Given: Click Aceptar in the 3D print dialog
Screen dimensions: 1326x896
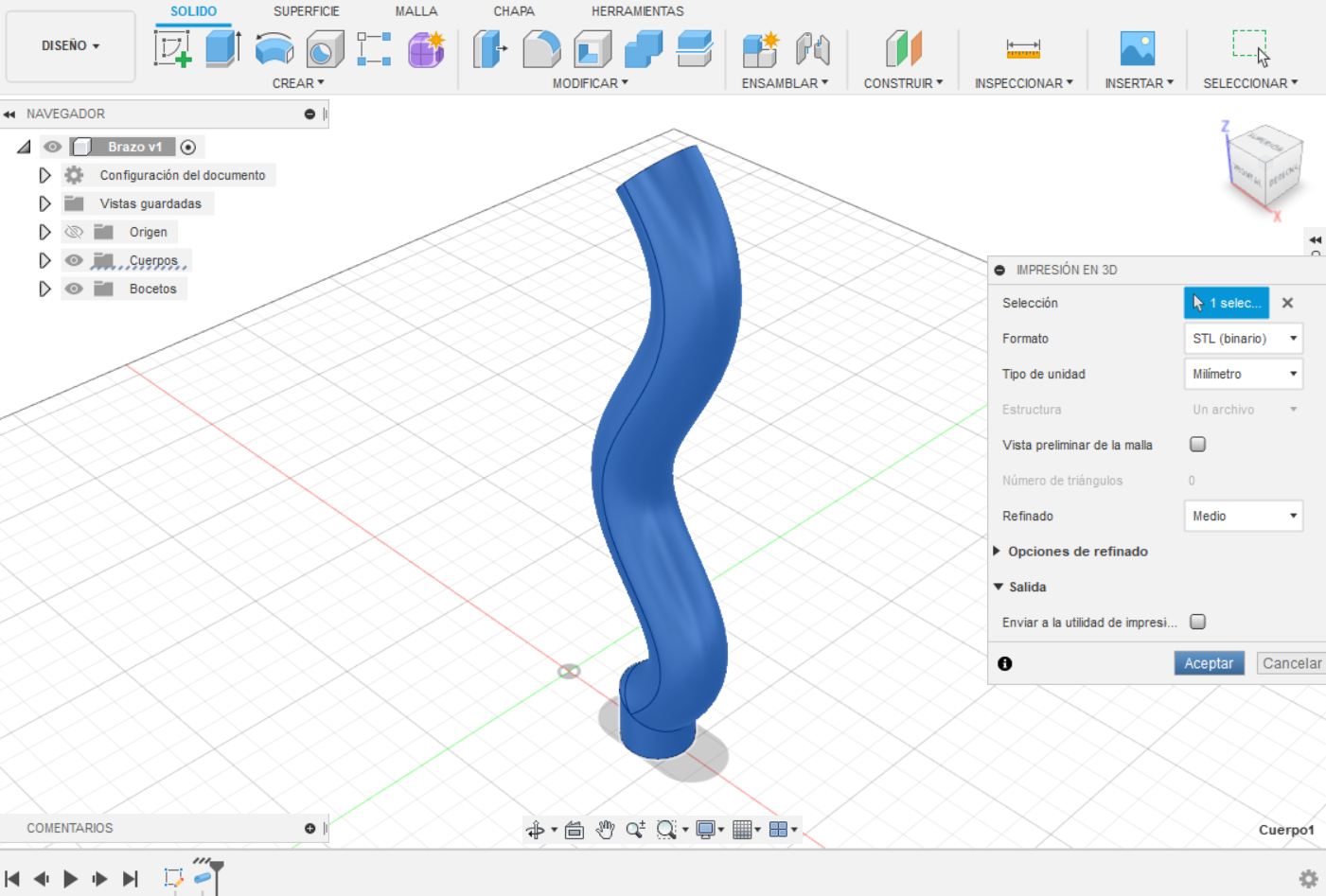Looking at the screenshot, I should 1209,663.
